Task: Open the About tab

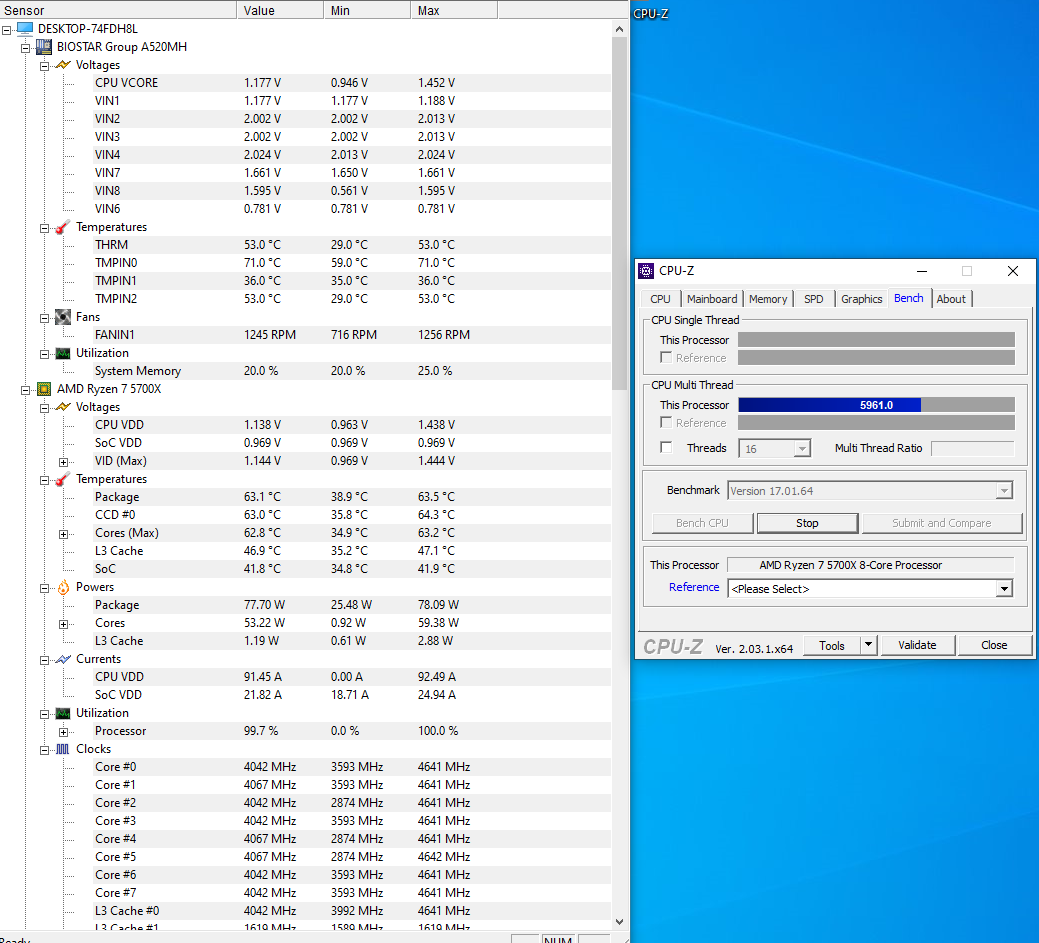Action: (x=951, y=299)
